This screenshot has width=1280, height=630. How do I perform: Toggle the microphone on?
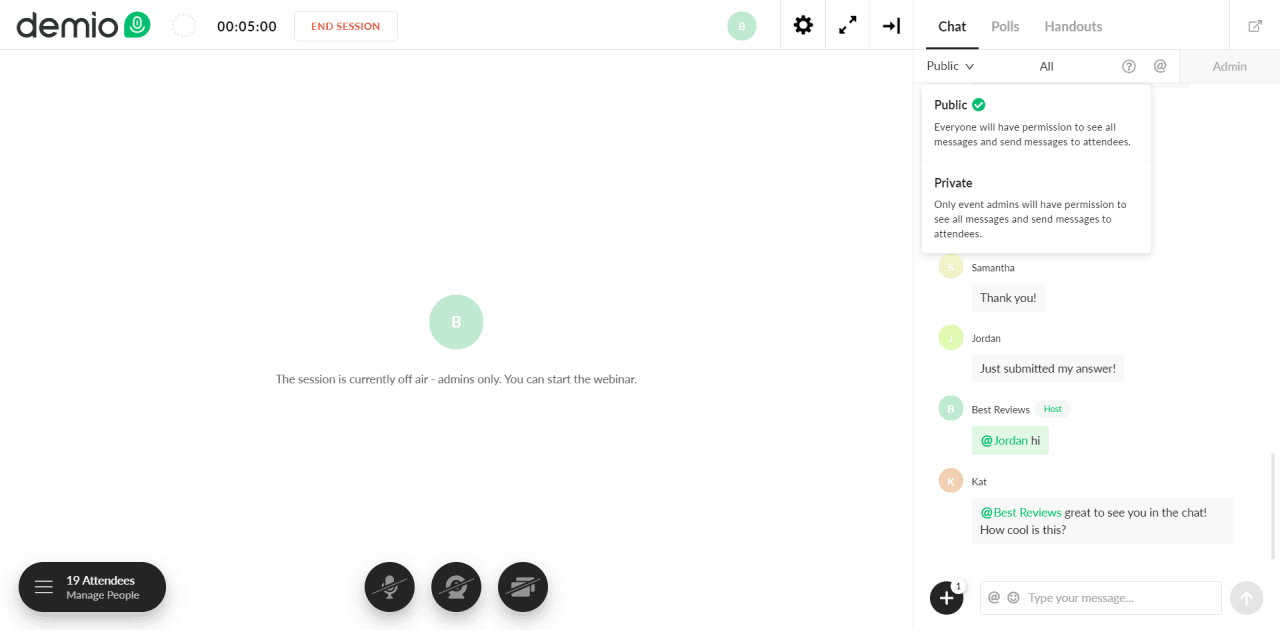[389, 587]
